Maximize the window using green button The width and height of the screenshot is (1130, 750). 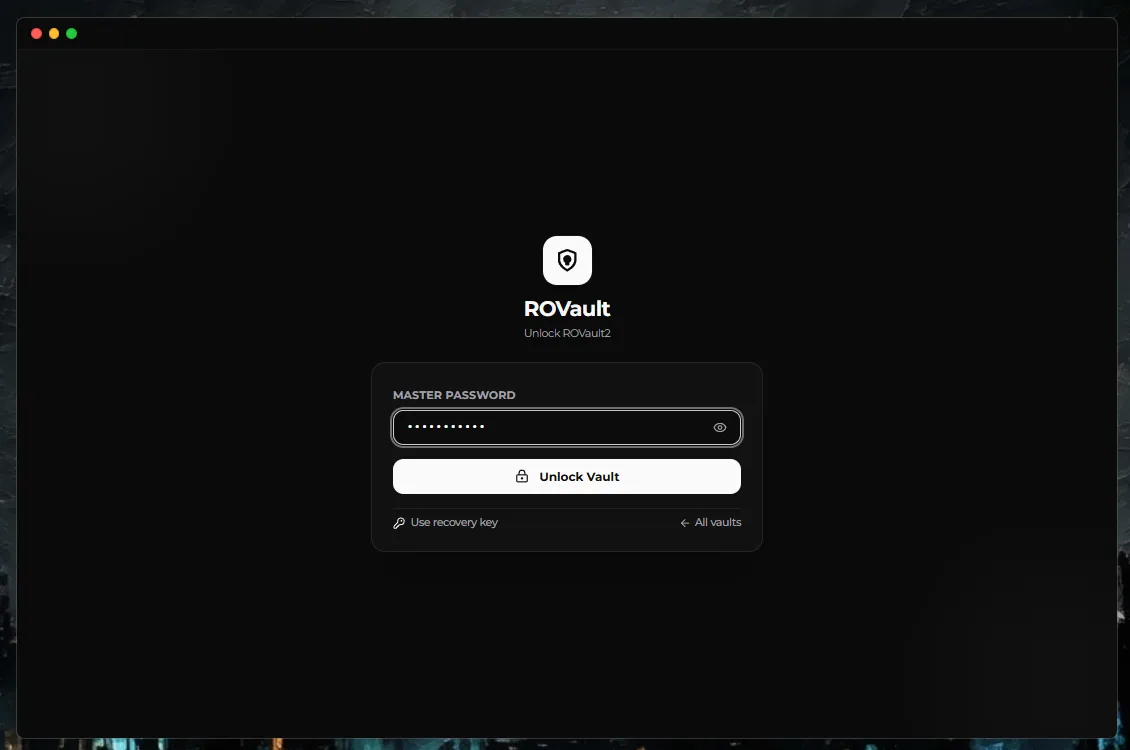pyautogui.click(x=71, y=33)
